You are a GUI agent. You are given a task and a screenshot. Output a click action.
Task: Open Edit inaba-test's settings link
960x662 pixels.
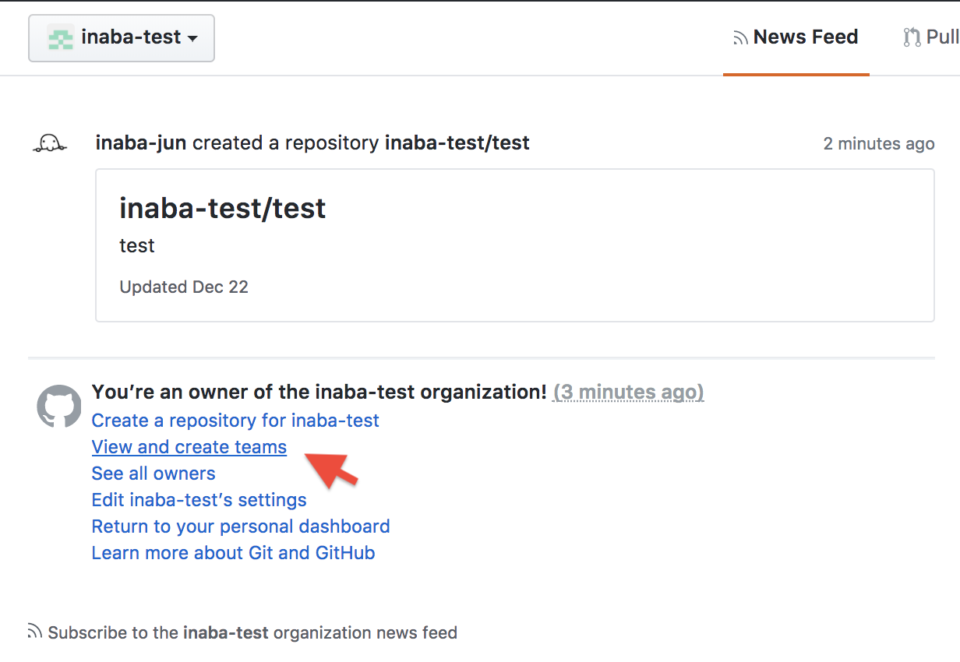coord(199,500)
